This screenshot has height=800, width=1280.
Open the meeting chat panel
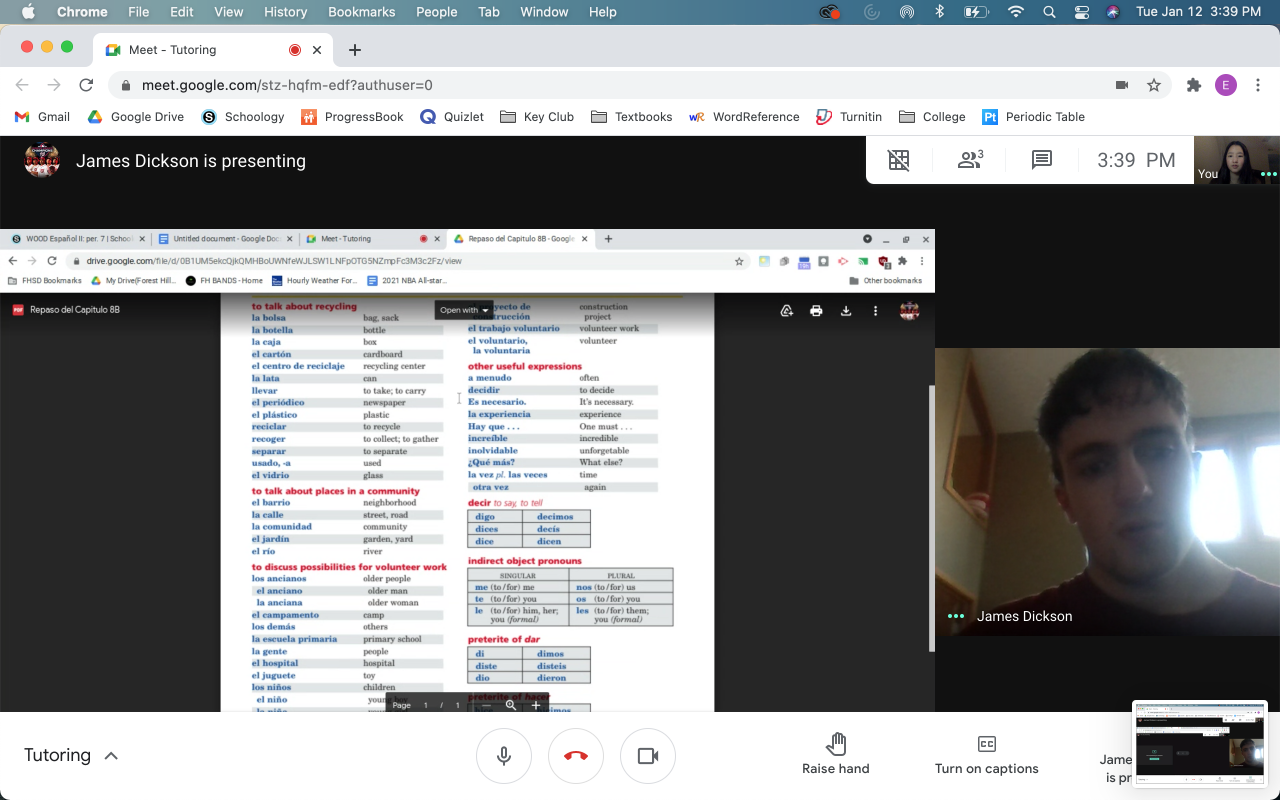1042,160
